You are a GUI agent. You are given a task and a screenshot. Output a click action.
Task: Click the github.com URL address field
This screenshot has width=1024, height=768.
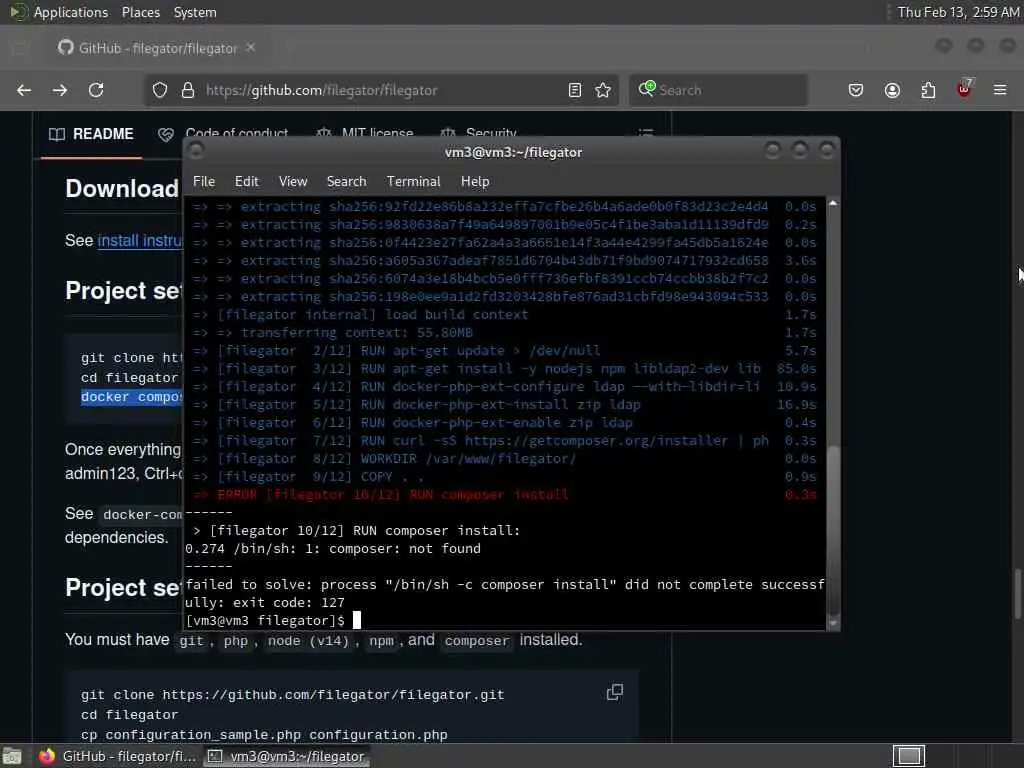tap(379, 90)
